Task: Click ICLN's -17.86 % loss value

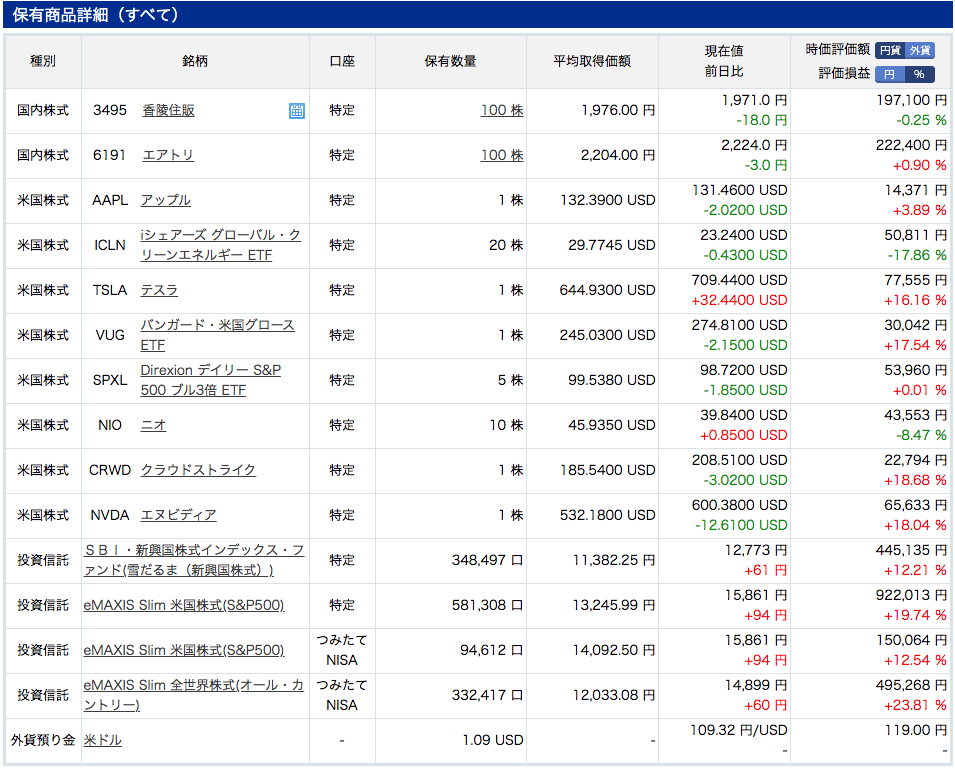Action: [x=917, y=255]
